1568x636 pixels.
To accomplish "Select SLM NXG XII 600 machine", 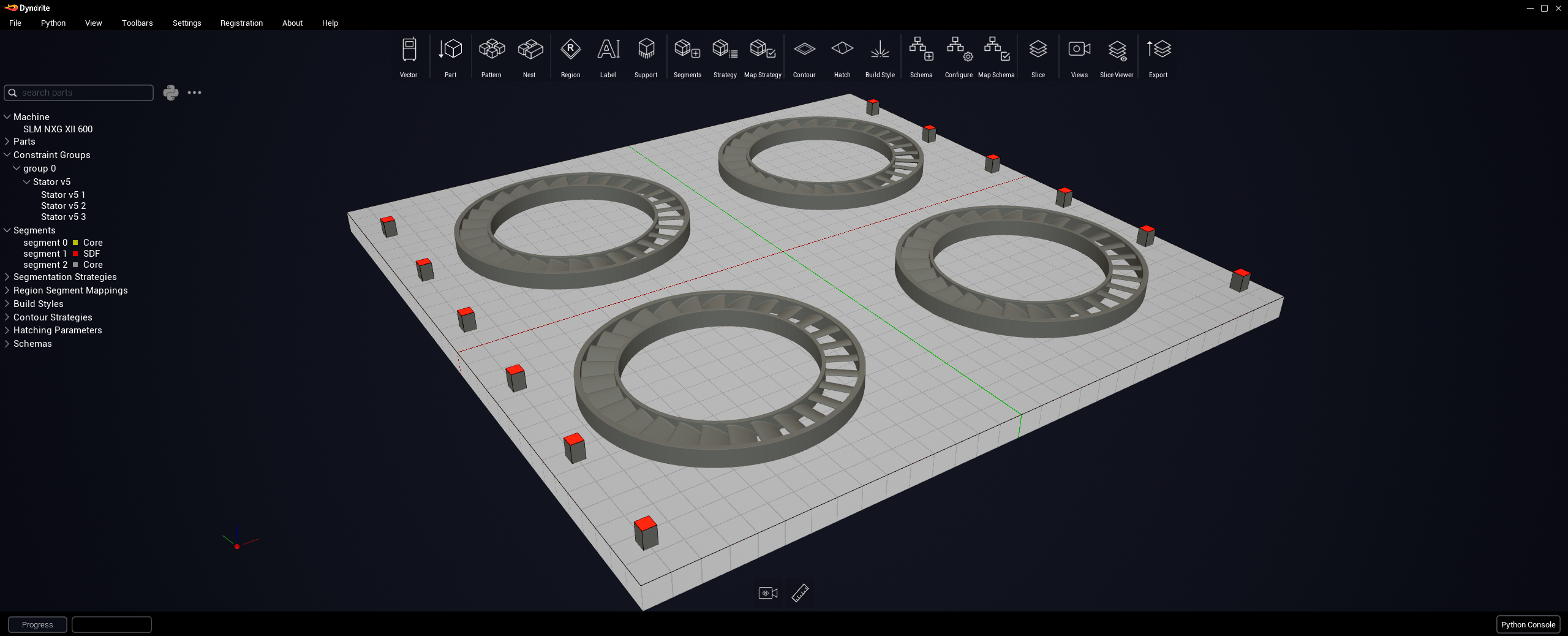I will pyautogui.click(x=58, y=129).
